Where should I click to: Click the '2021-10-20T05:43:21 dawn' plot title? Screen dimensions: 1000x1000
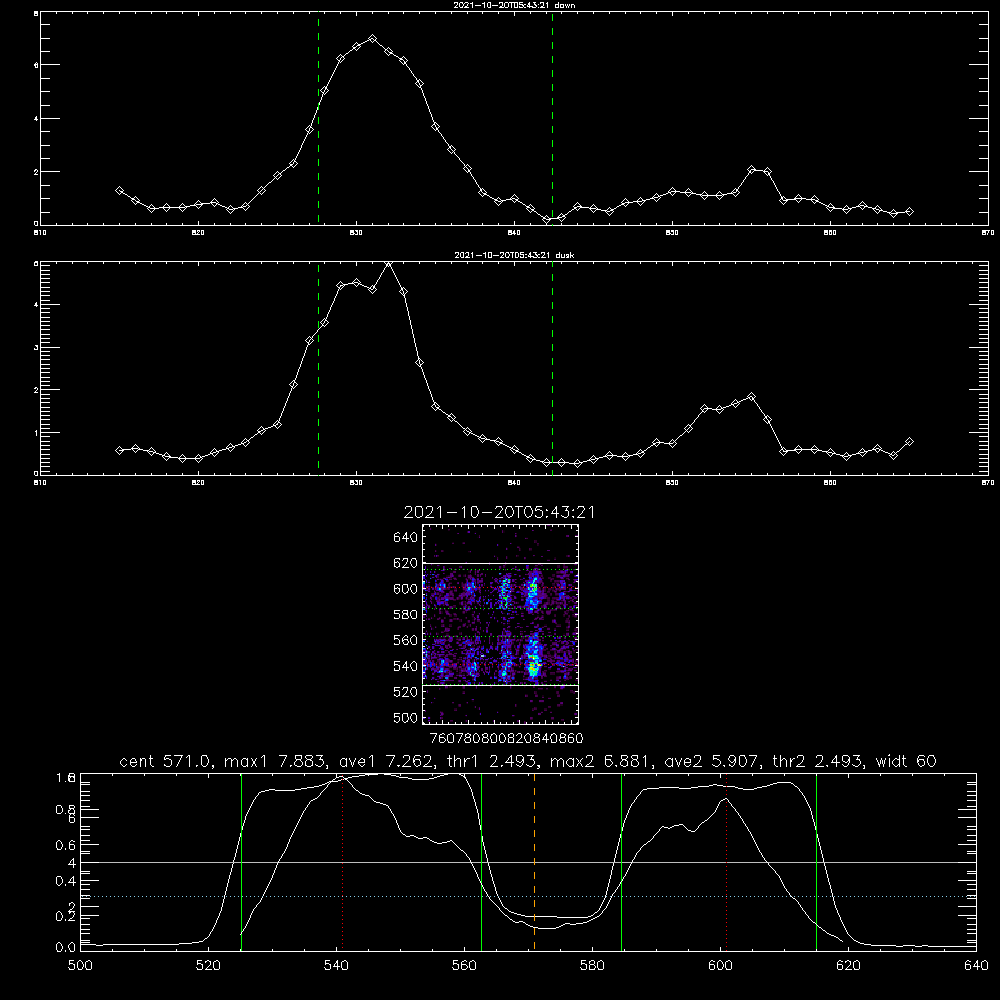coord(514,4)
